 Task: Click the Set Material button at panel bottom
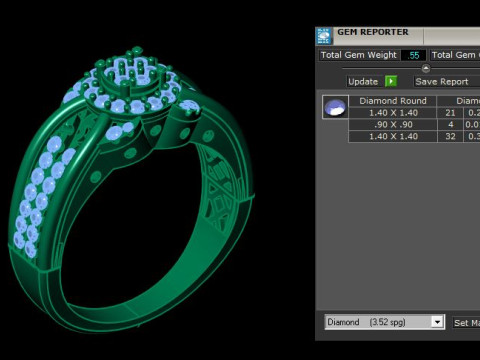(x=466, y=323)
